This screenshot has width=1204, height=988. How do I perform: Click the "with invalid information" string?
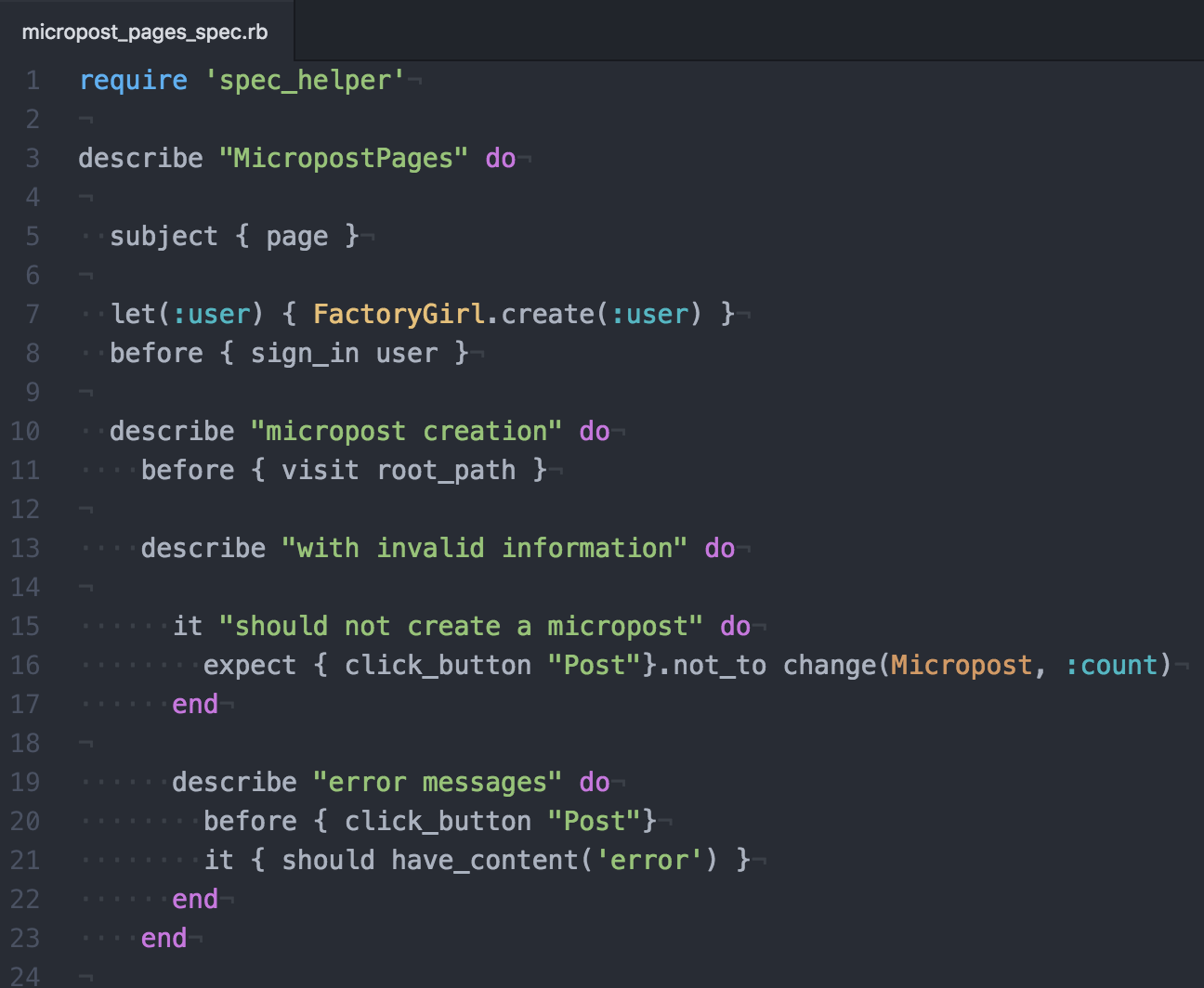(x=485, y=549)
